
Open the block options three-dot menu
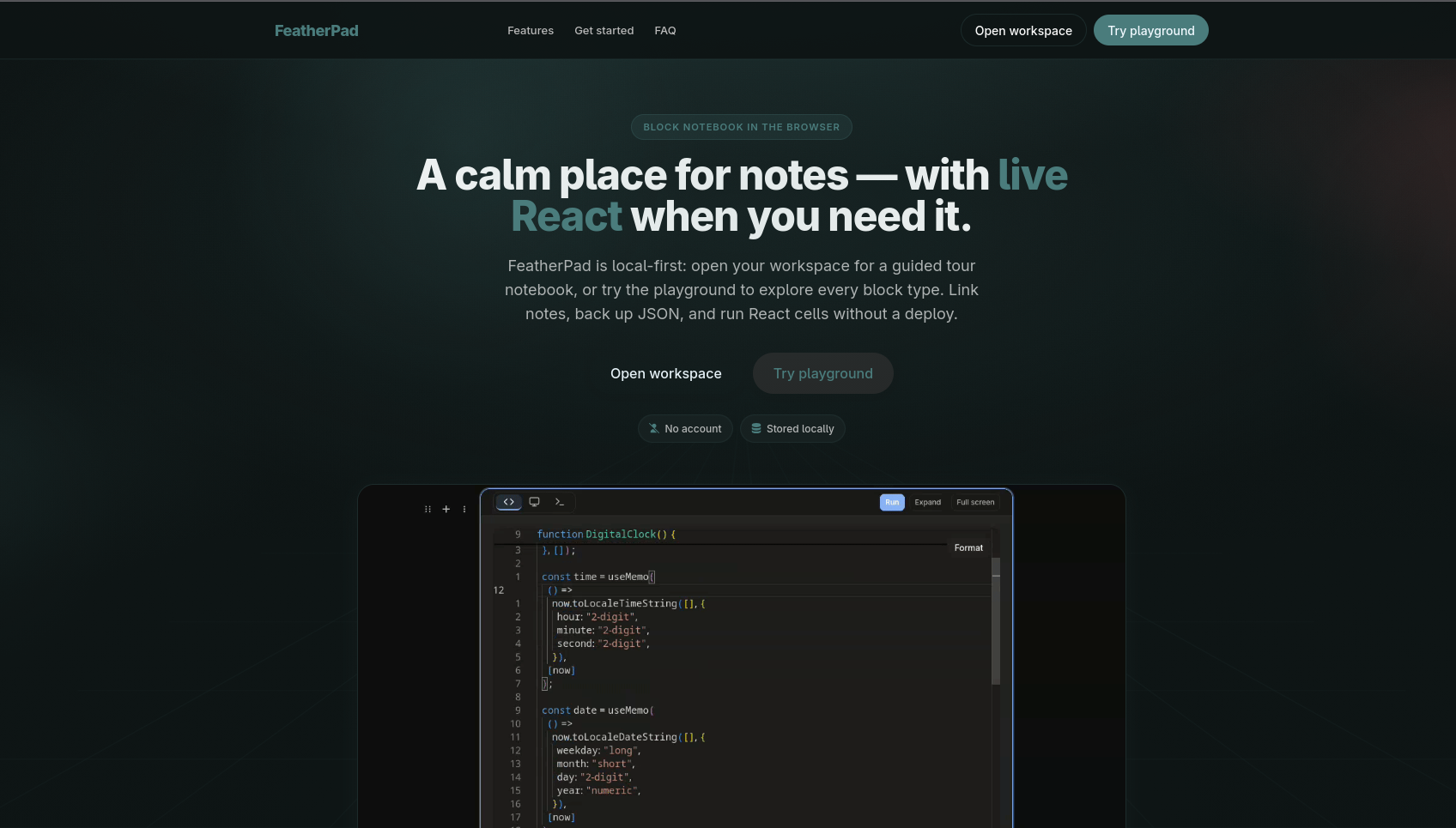464,509
